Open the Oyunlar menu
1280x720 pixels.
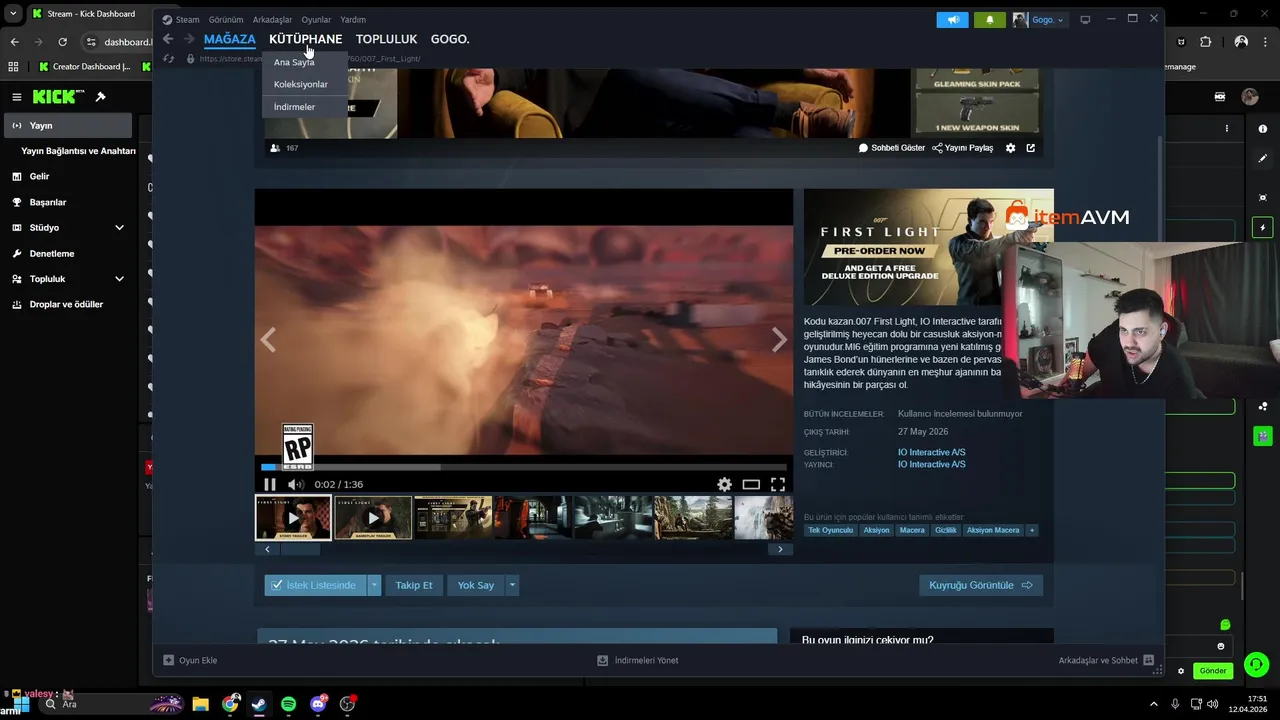tap(316, 20)
